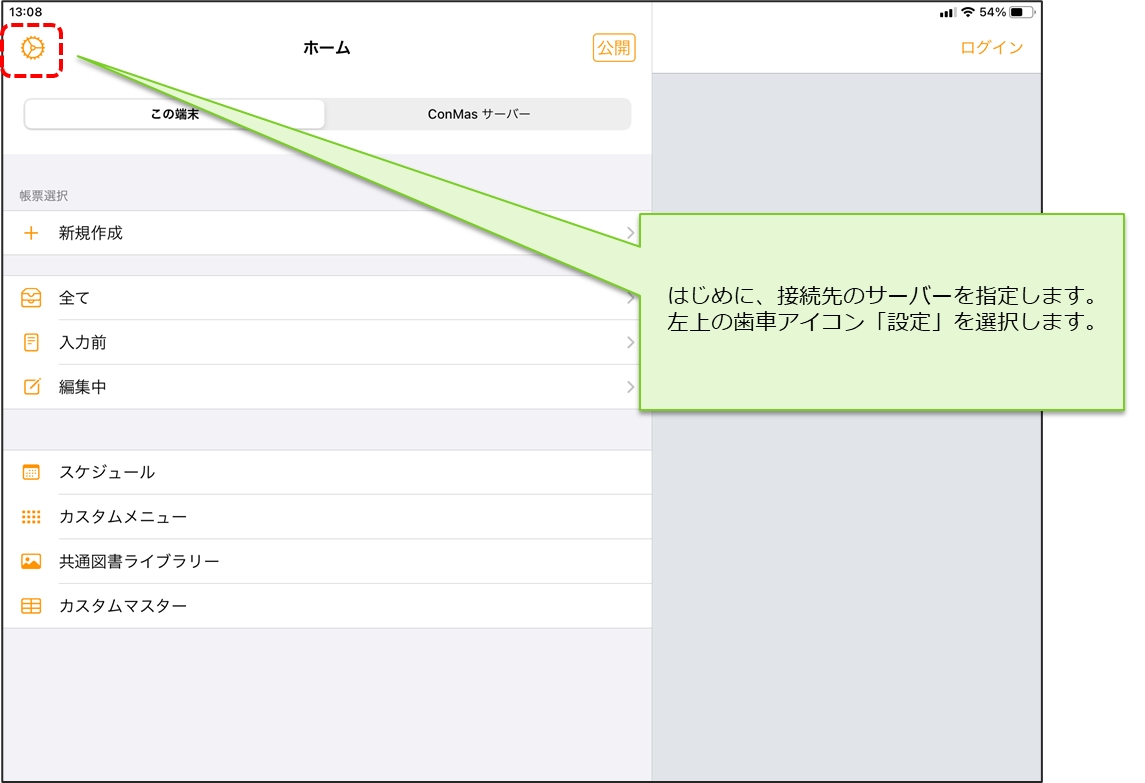Screen dimensions: 1145x783
Task: Expand the 新規作成 row chevron
Action: [x=630, y=233]
